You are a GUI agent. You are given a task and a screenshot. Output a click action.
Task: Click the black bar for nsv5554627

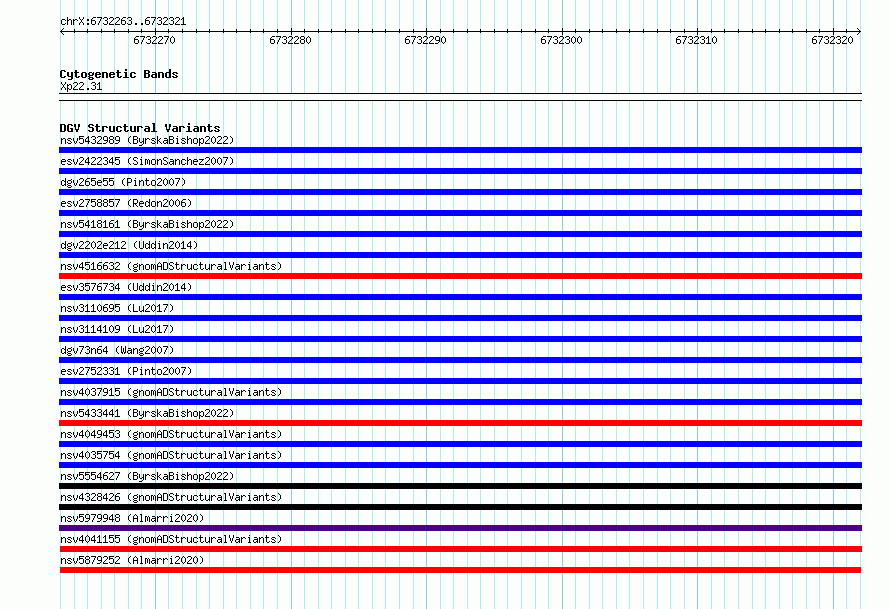(460, 486)
